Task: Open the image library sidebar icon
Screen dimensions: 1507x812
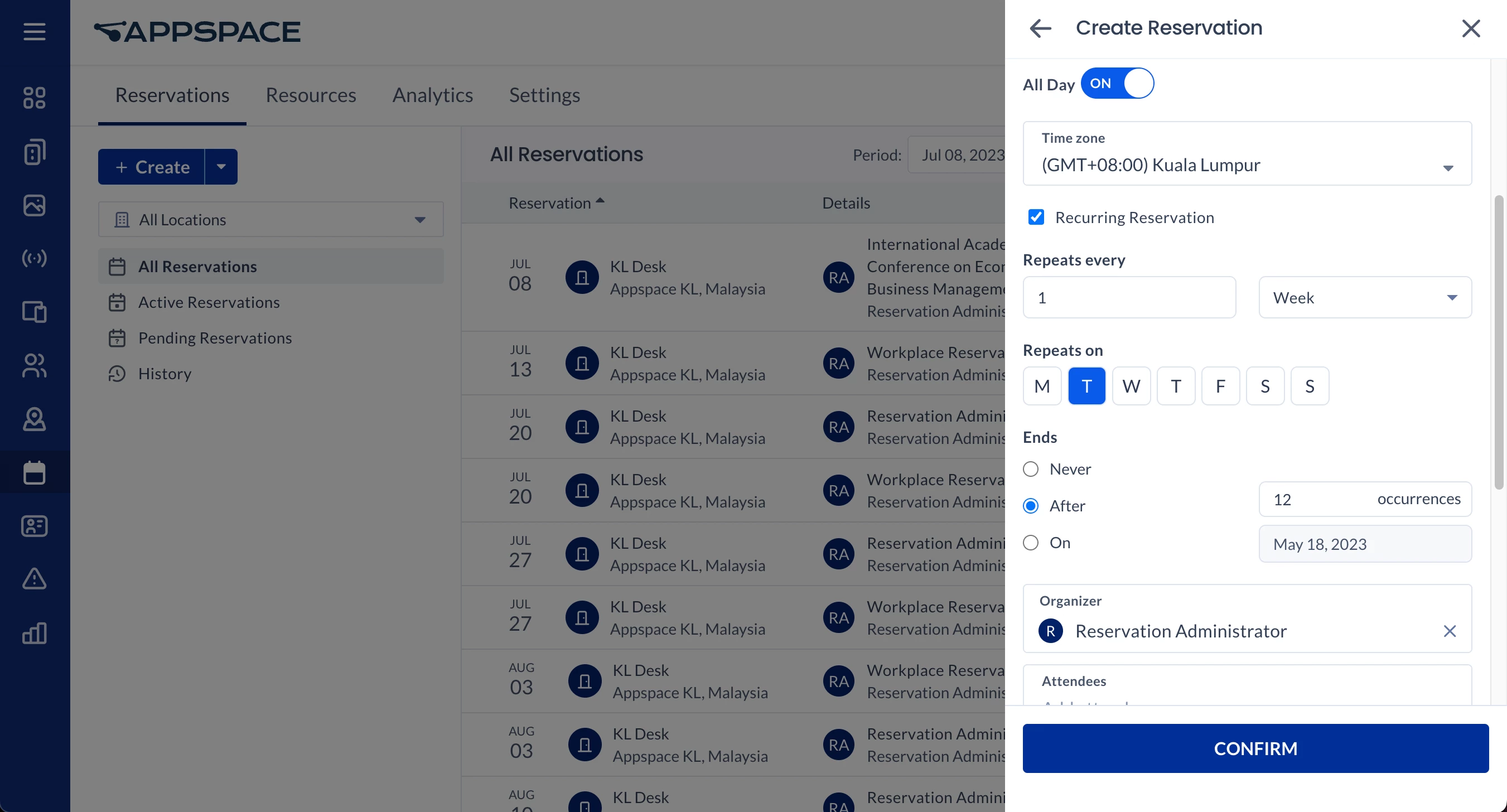Action: (x=34, y=205)
